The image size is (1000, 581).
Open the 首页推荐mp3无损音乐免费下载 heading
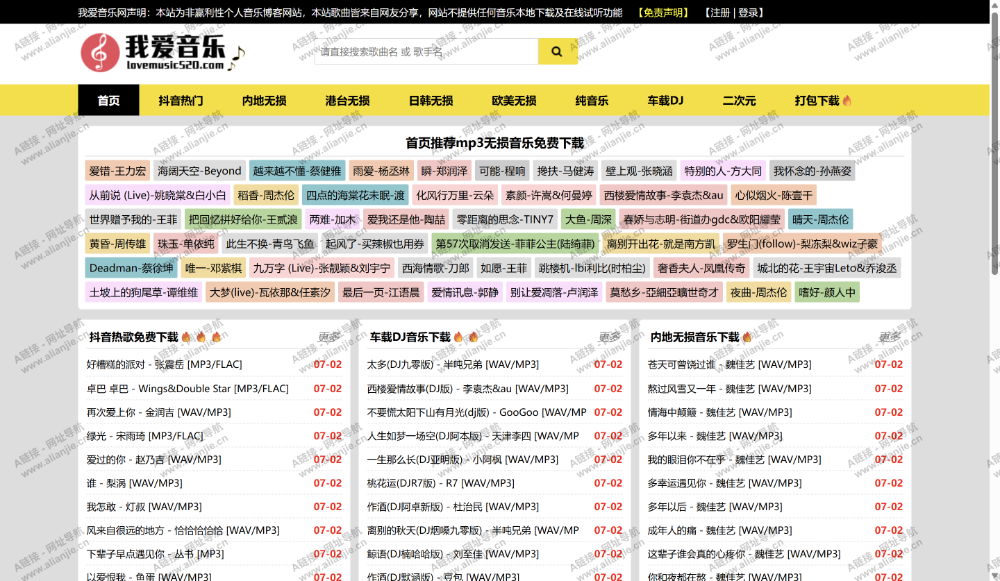495,143
